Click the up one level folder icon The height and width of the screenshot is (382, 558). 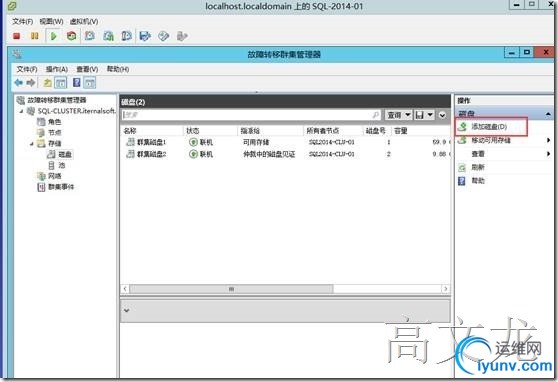pos(47,83)
